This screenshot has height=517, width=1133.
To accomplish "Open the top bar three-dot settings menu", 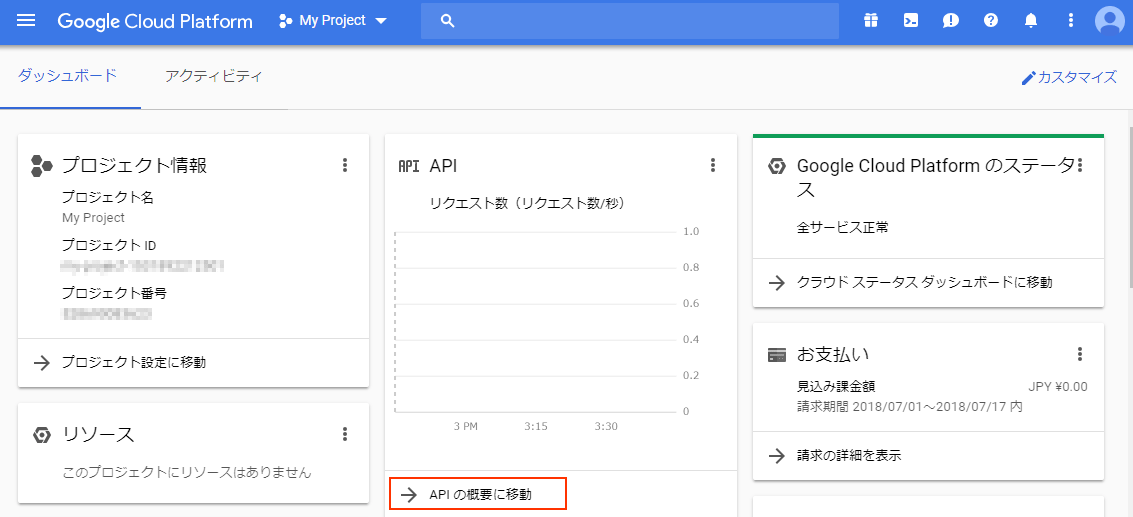I will click(x=1071, y=21).
